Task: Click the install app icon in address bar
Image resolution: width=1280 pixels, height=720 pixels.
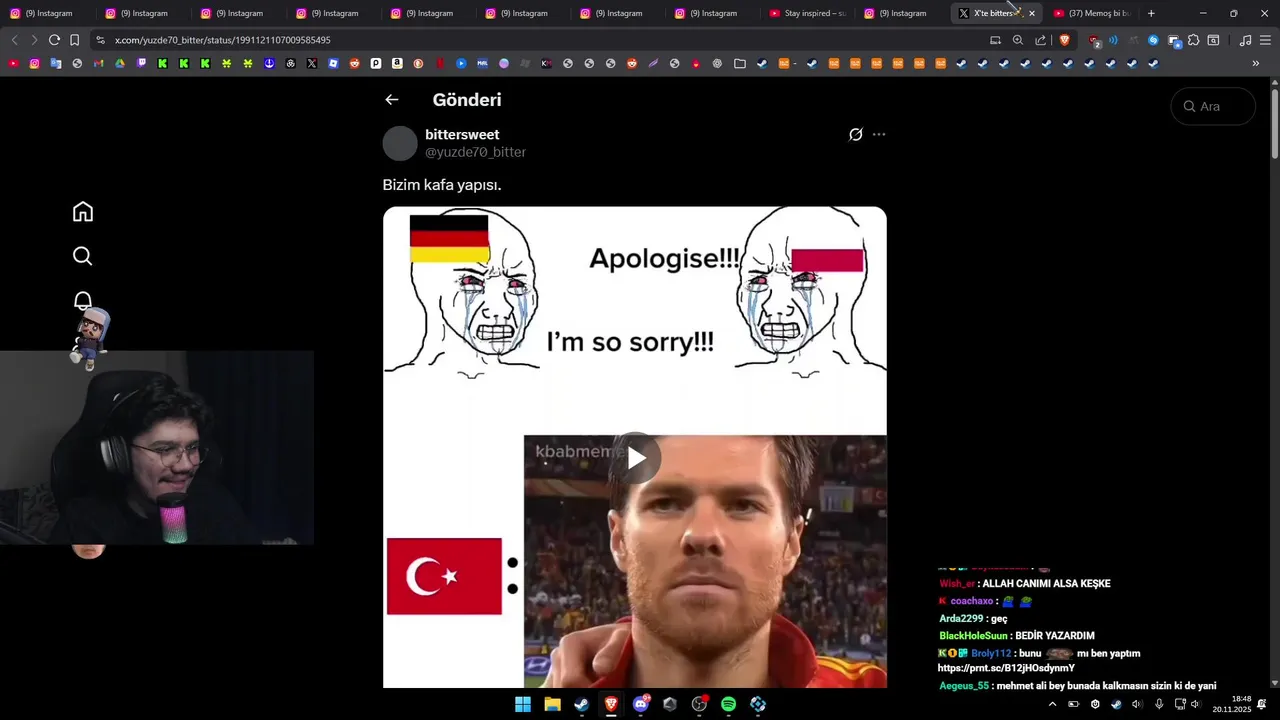Action: tap(995, 40)
